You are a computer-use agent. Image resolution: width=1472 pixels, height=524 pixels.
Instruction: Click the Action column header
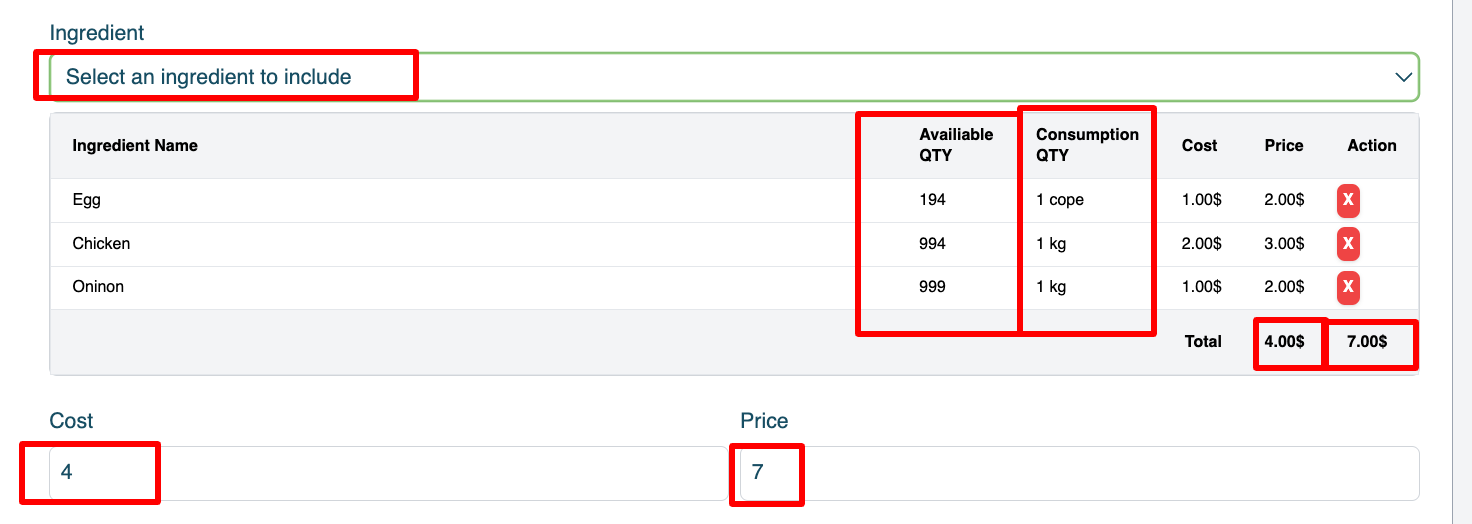pyautogui.click(x=1371, y=146)
